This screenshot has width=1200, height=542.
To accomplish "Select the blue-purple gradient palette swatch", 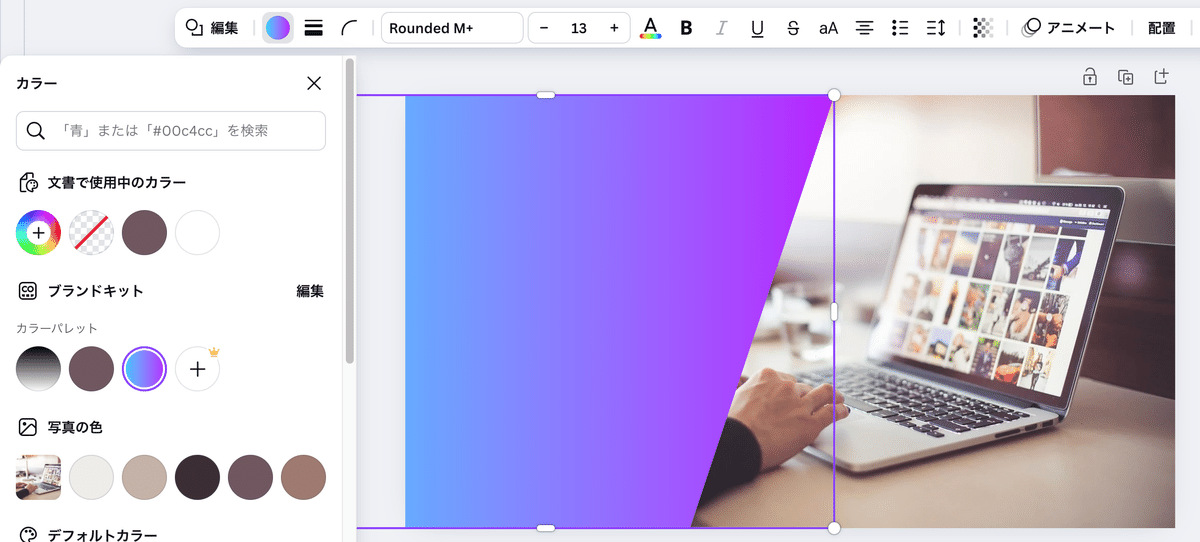I will (144, 369).
